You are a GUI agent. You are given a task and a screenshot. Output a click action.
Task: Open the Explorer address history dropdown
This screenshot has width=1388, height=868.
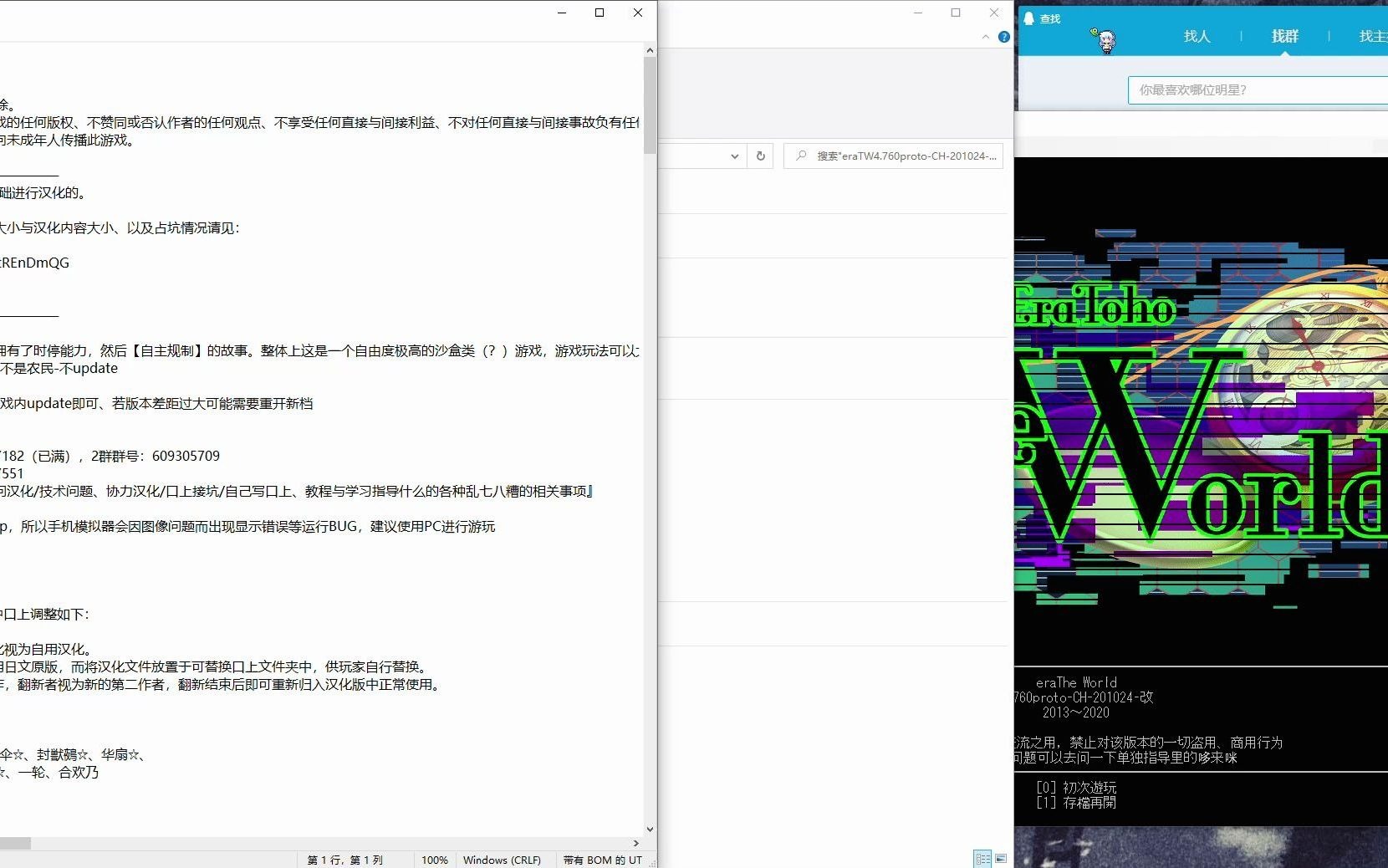click(x=734, y=156)
